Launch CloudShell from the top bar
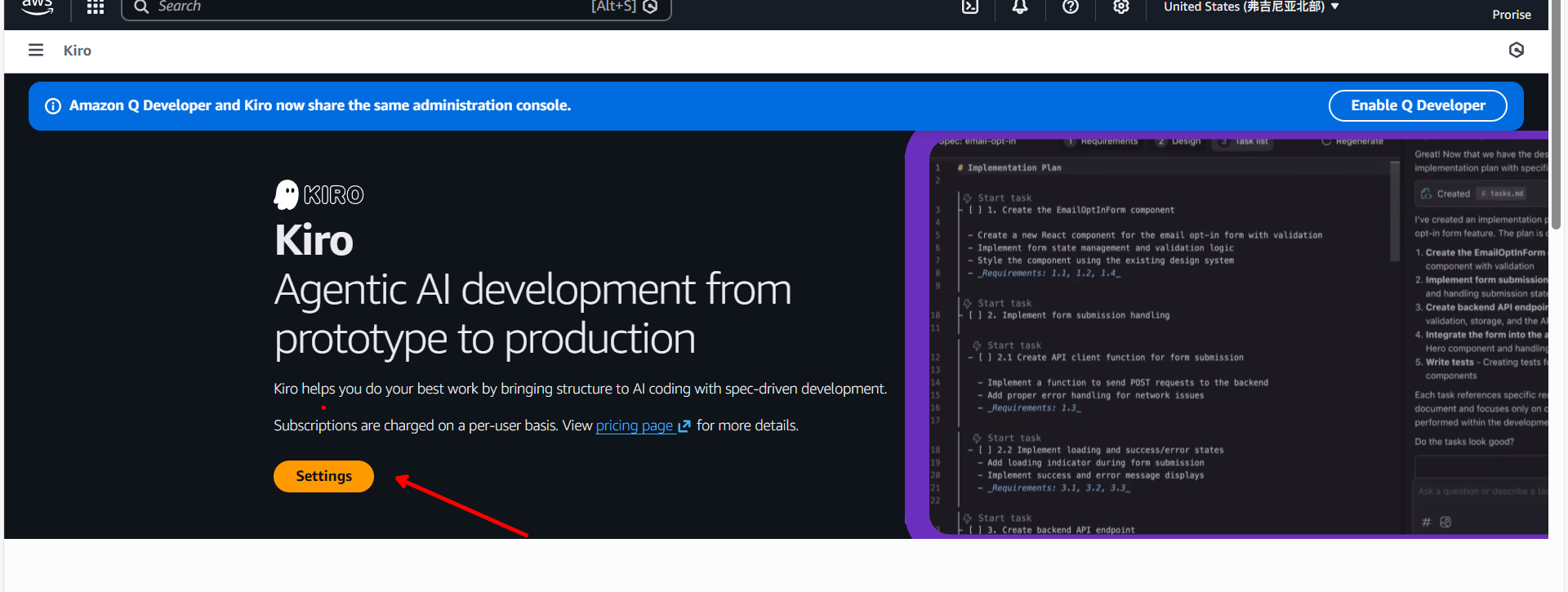 coord(969,7)
